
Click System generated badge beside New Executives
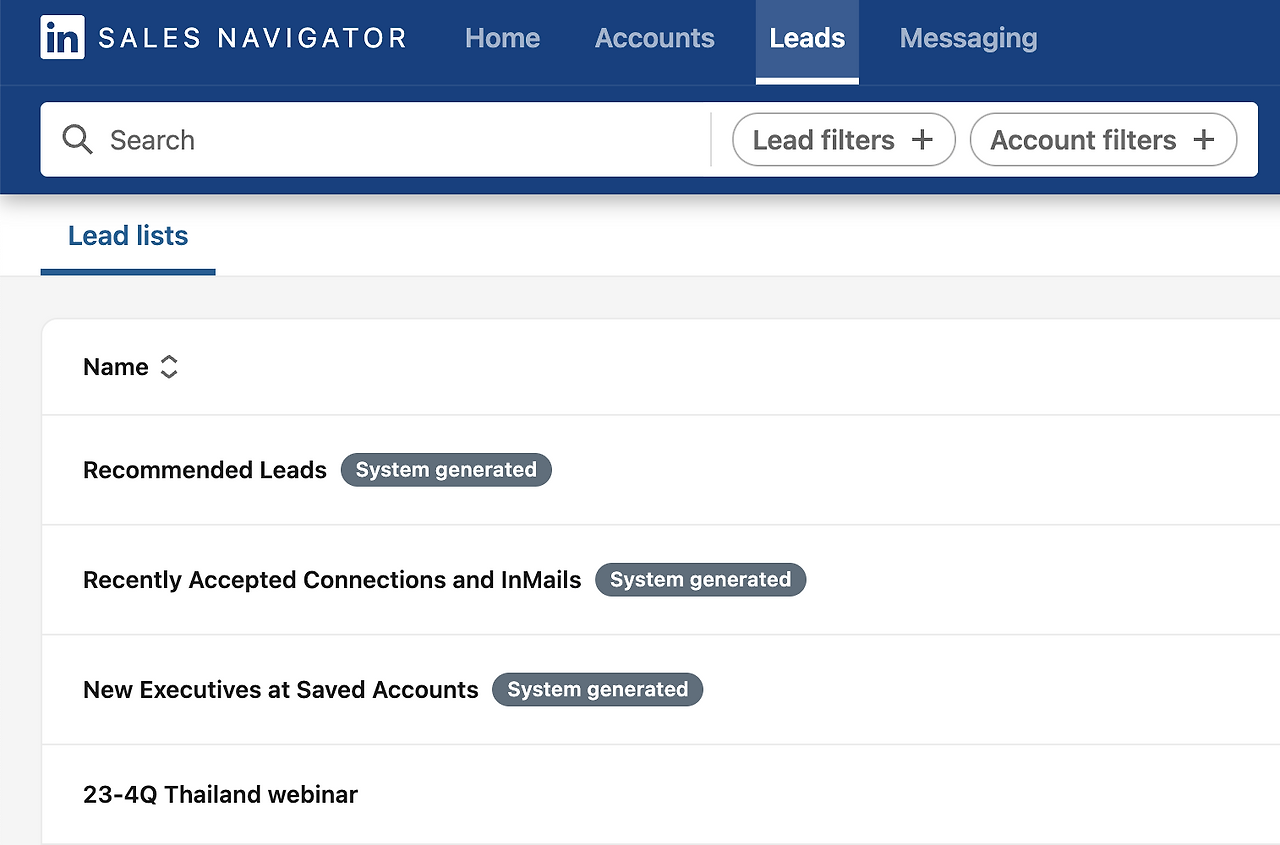click(597, 690)
